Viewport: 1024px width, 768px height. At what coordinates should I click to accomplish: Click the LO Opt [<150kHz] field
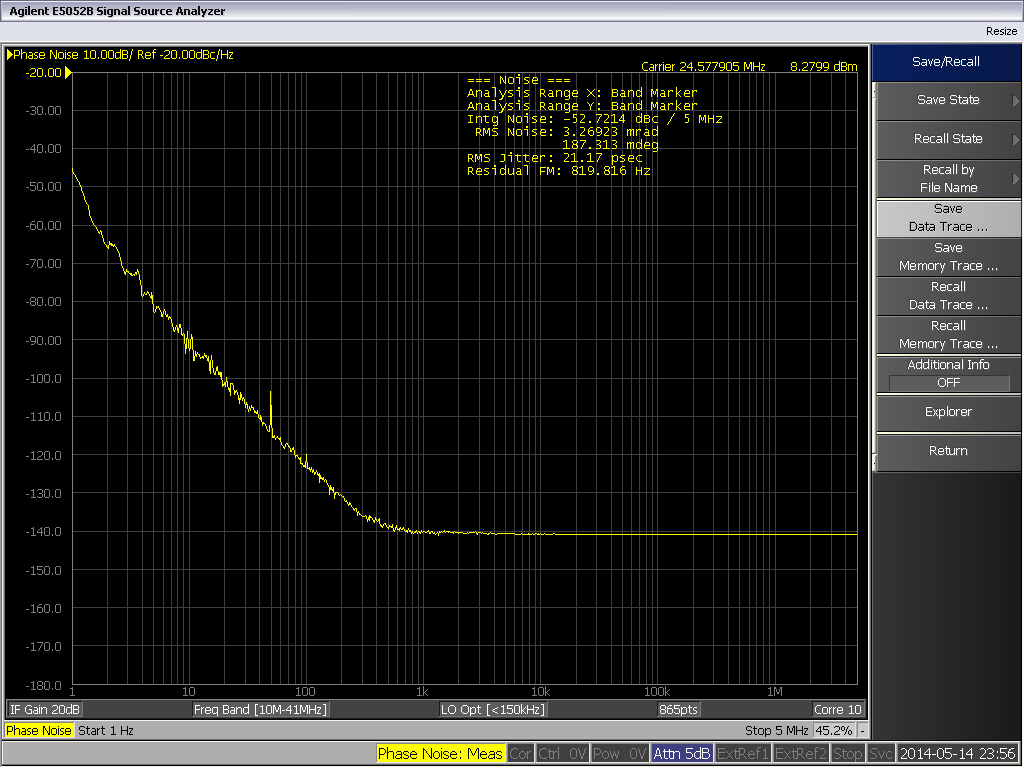pyautogui.click(x=493, y=710)
